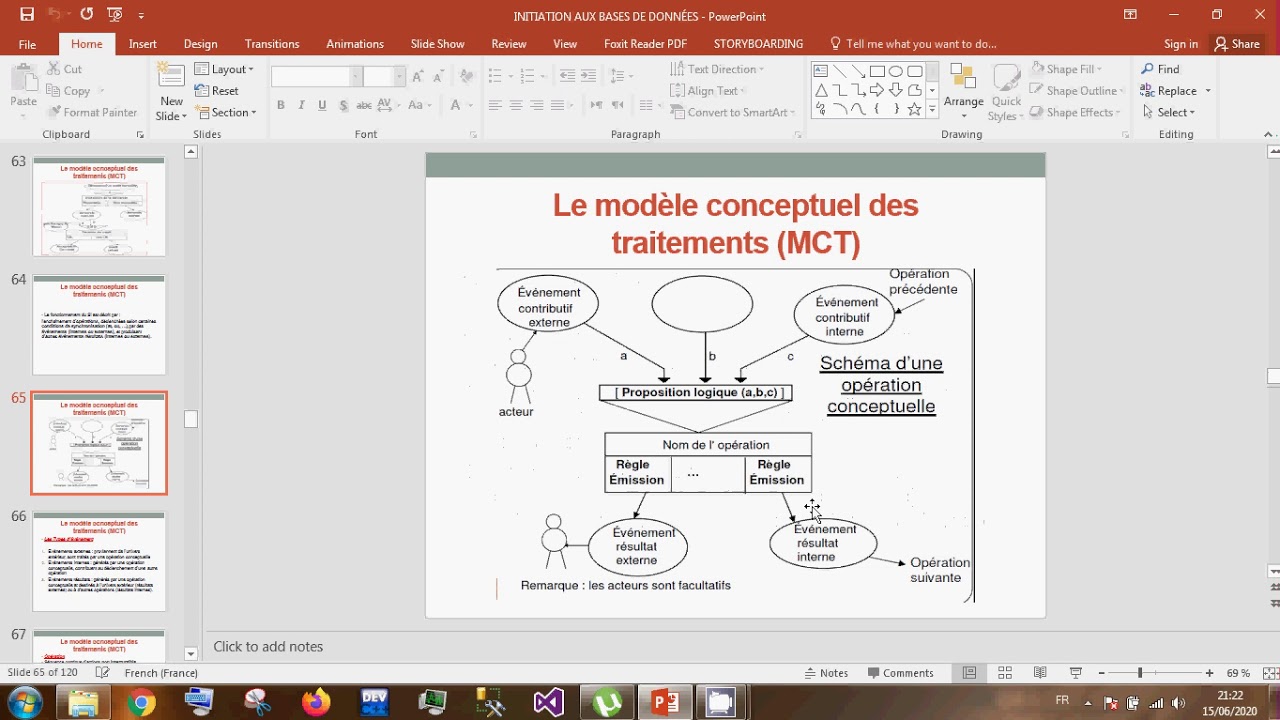Click the Share button
Image resolution: width=1280 pixels, height=720 pixels.
tap(1237, 44)
